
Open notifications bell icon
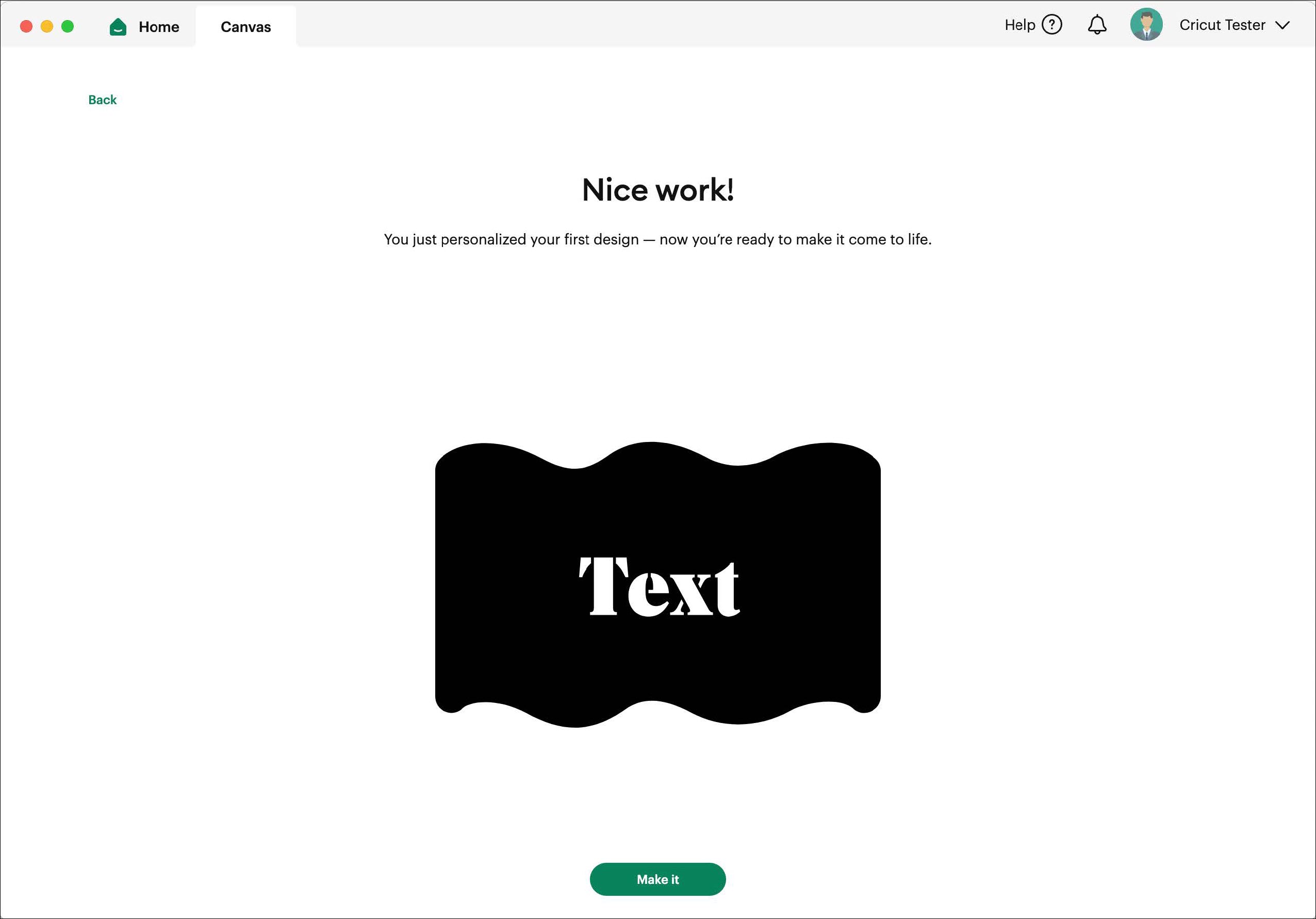[x=1096, y=25]
